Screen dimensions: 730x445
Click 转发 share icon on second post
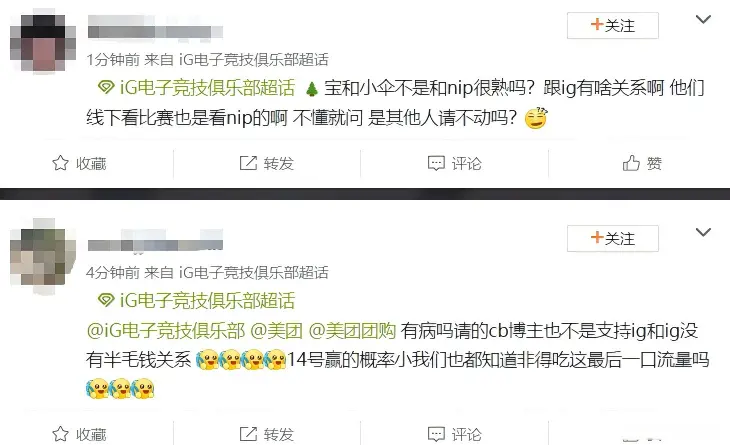click(x=248, y=434)
